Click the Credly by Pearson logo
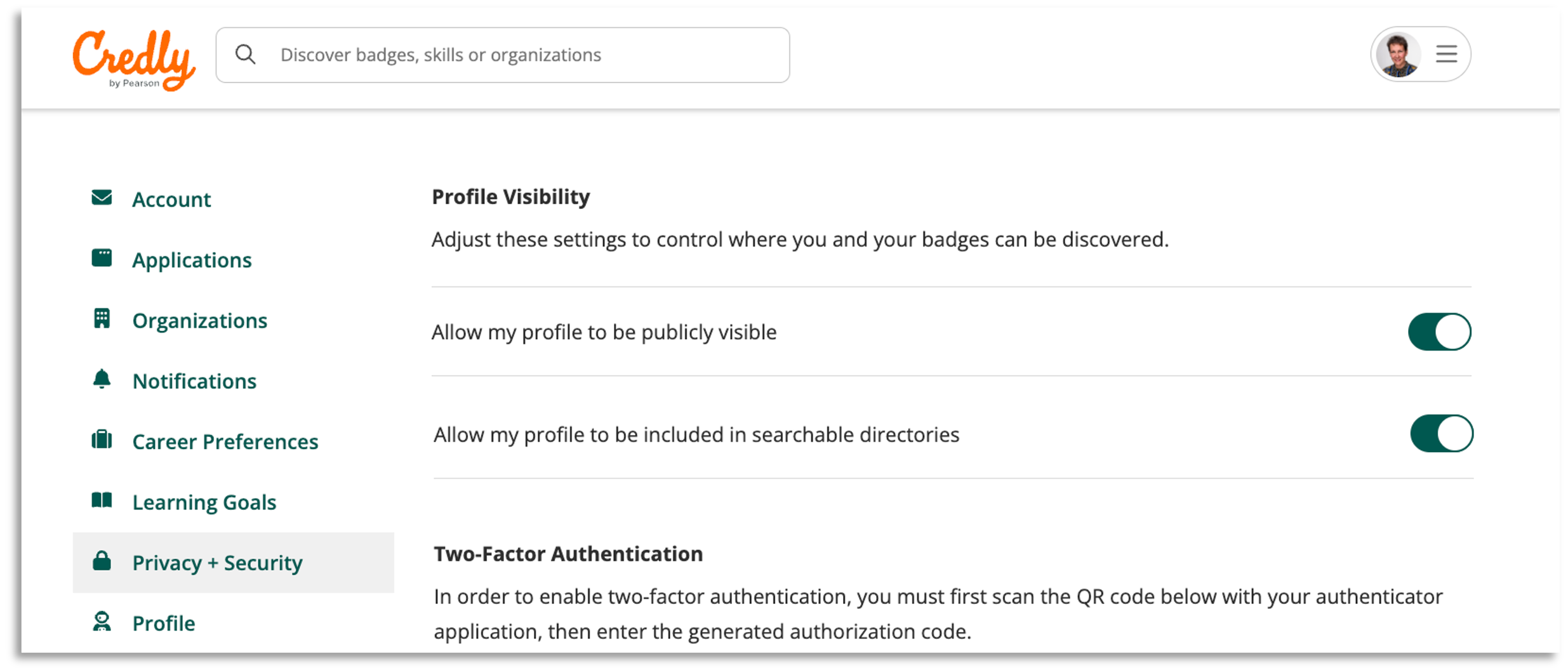 click(134, 59)
